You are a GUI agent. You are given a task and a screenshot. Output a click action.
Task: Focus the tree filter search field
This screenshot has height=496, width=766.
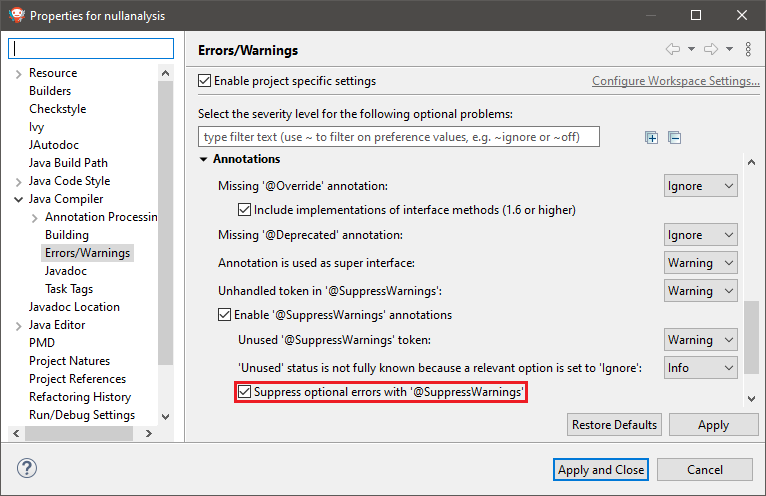click(91, 48)
